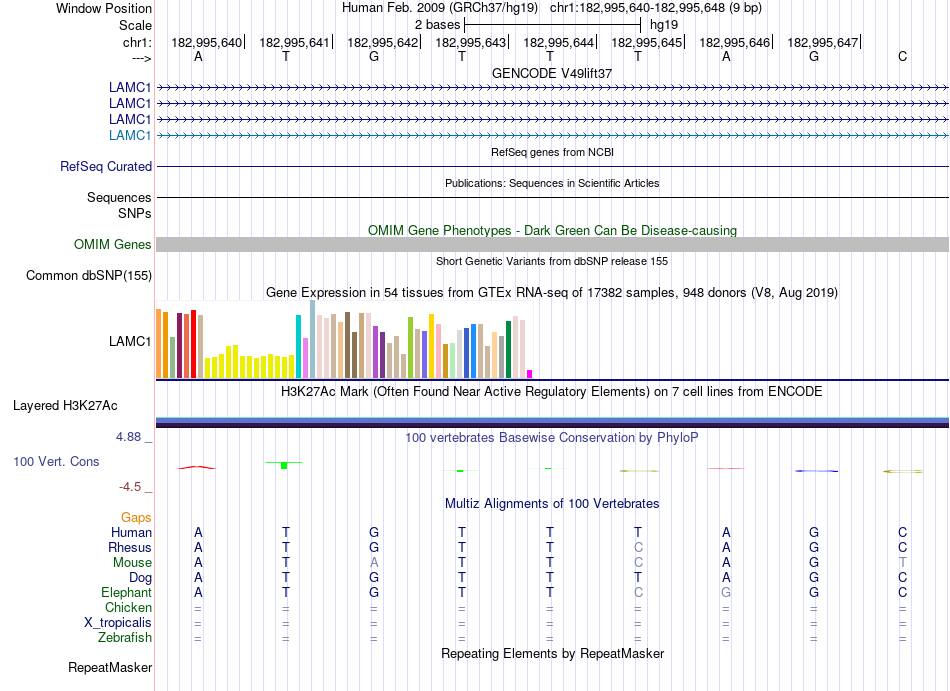This screenshot has width=950, height=691.
Task: Open the RefSeq Curated track label
Action: click(106, 167)
